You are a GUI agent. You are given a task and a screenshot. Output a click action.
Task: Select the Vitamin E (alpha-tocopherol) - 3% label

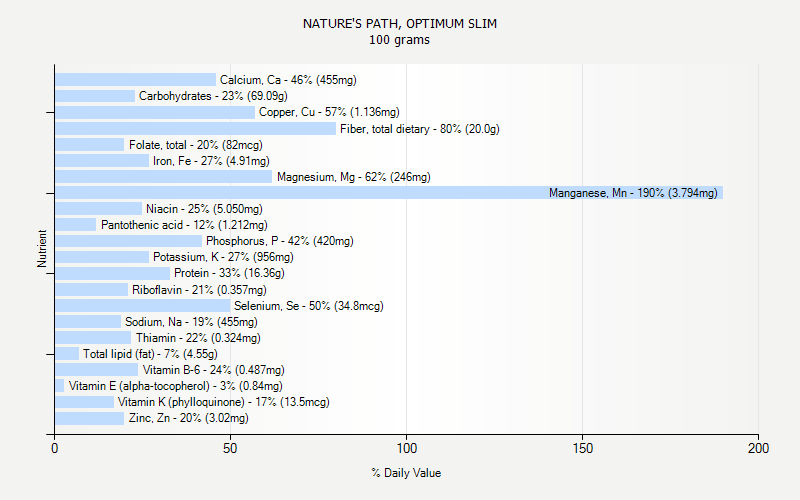coord(176,386)
